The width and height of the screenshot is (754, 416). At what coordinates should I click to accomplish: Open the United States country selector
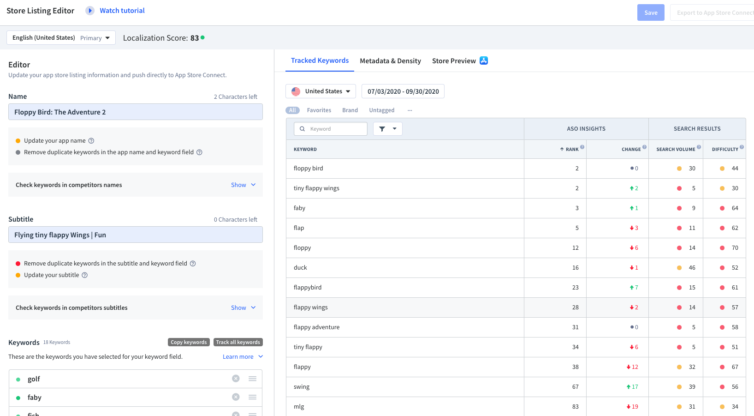point(321,91)
